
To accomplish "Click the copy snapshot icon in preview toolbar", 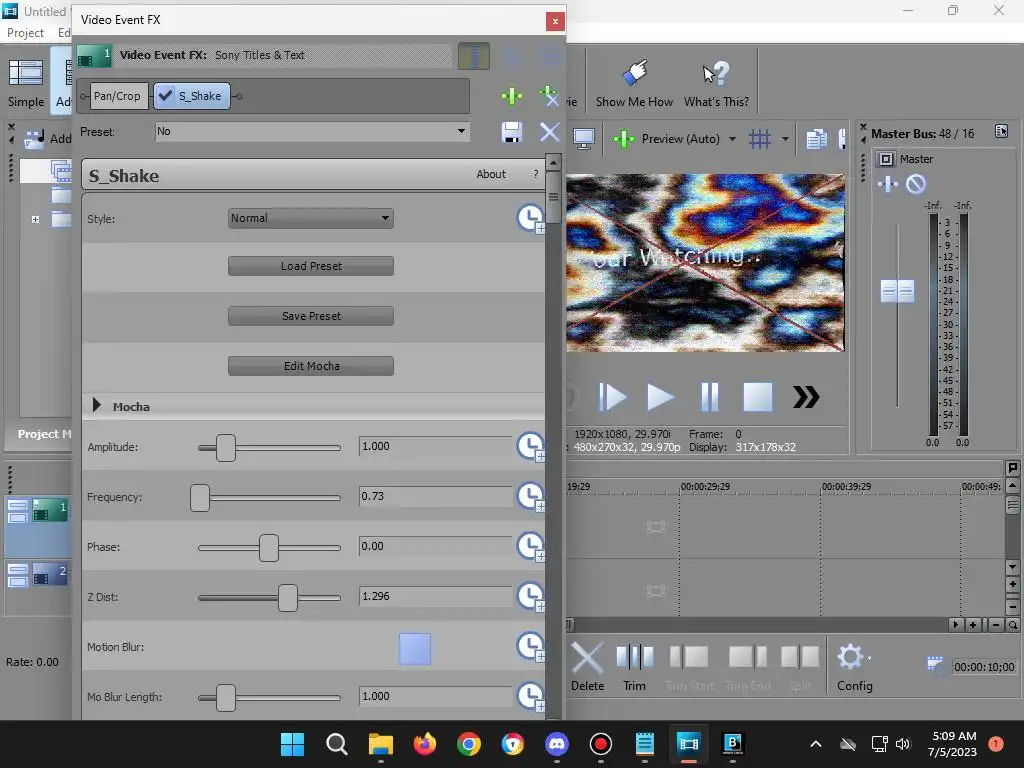I will tap(816, 138).
